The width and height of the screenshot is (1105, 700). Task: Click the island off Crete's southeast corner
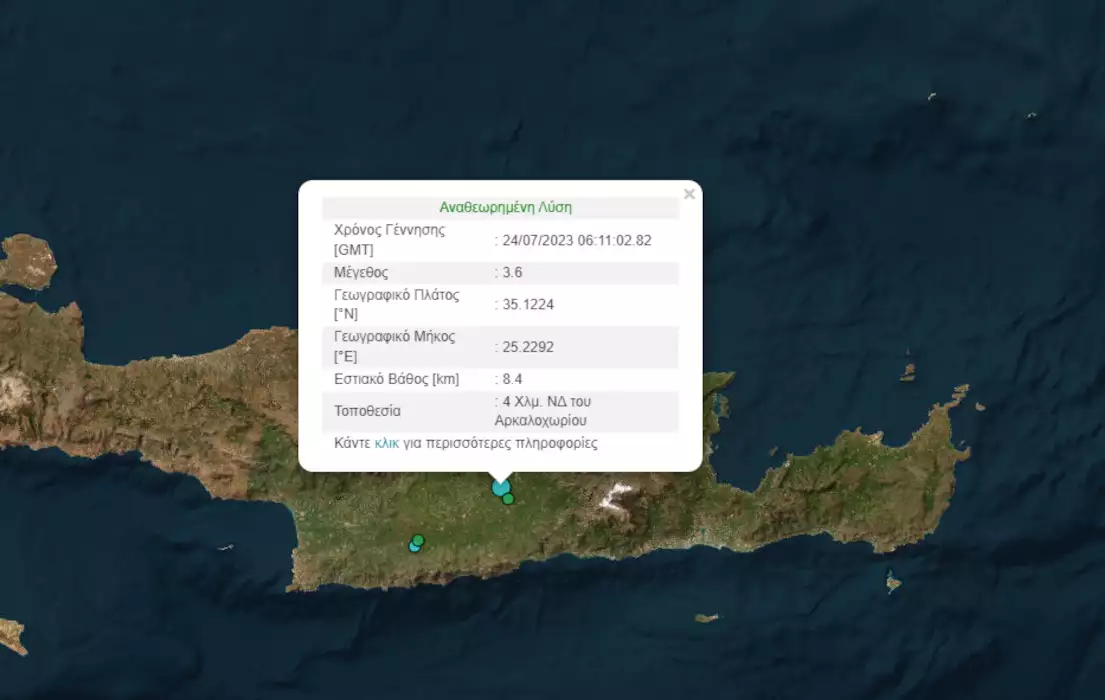[x=893, y=581]
